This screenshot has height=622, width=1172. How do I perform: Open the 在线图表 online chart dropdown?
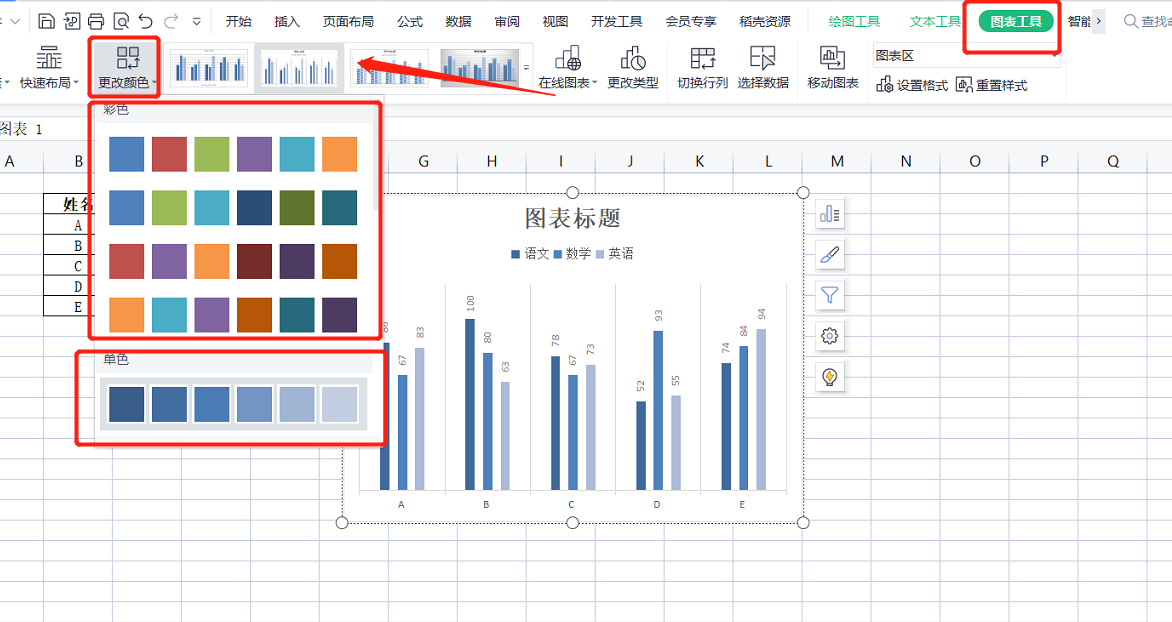click(567, 67)
